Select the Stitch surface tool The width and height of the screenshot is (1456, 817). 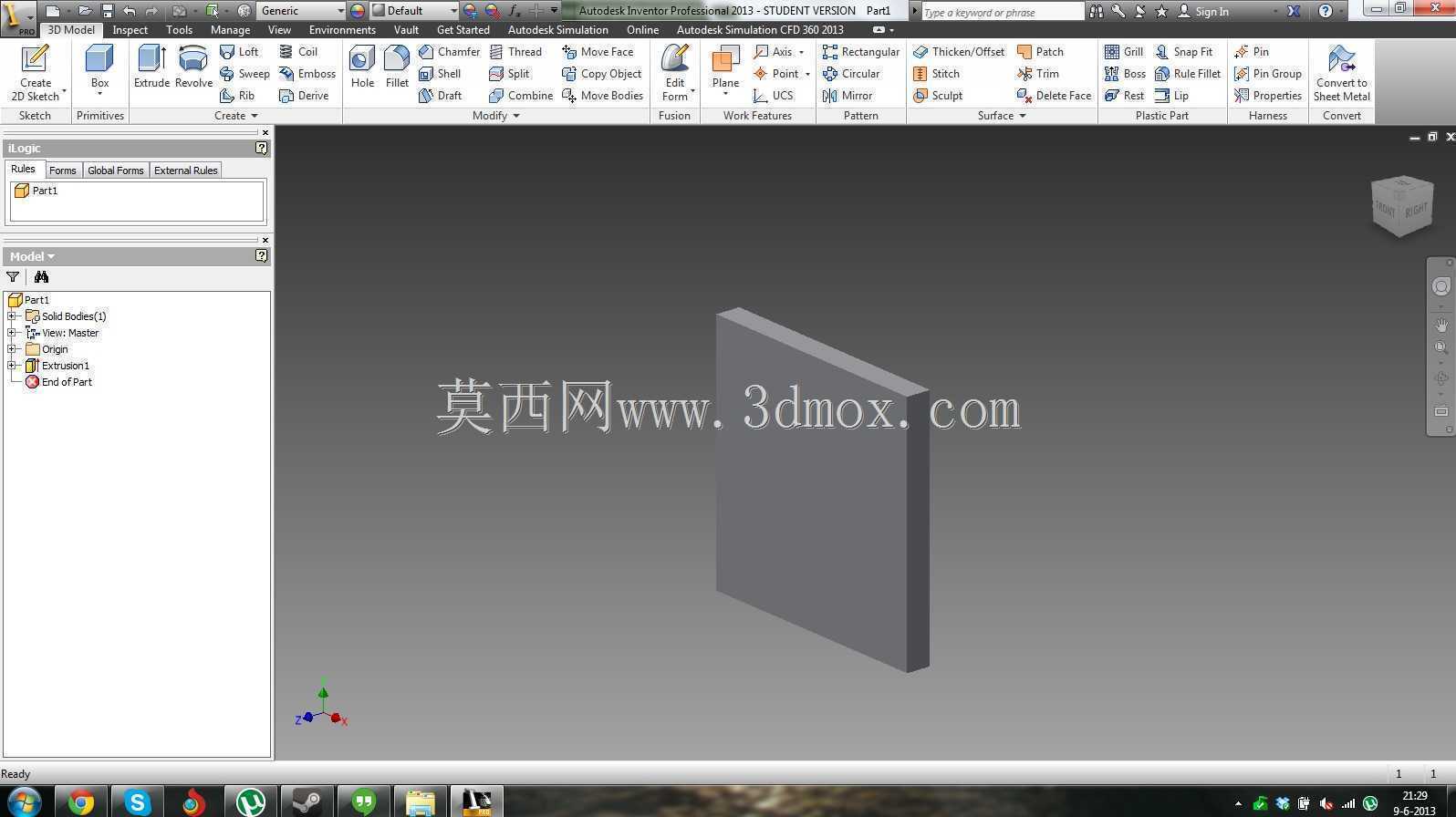coord(936,74)
